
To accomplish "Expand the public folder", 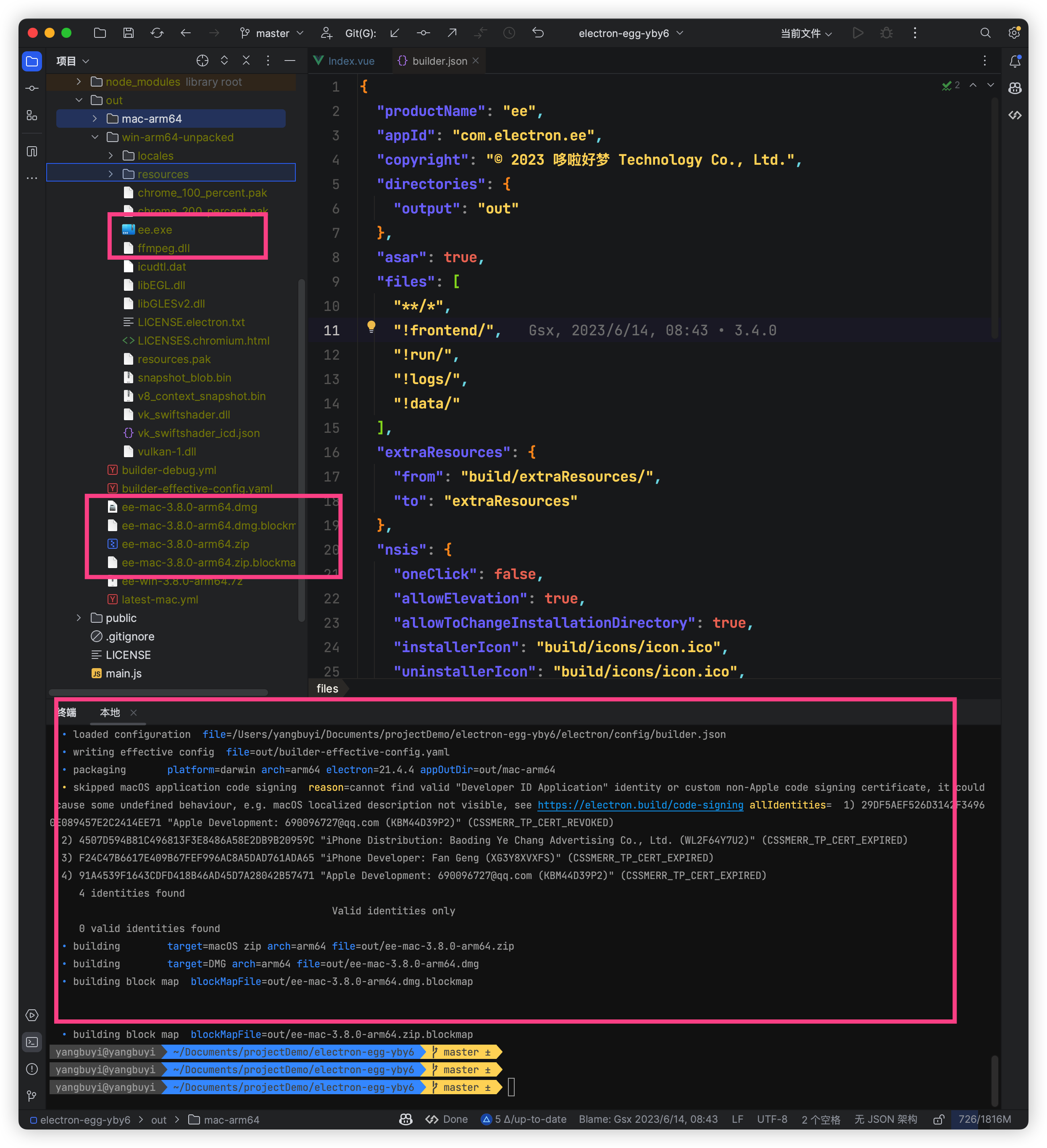I will point(79,618).
